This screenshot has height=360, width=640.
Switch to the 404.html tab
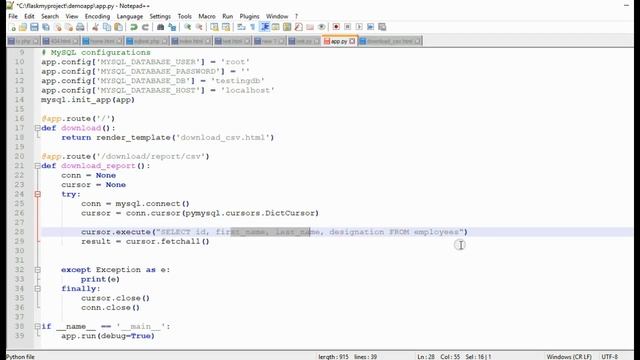click(61, 41)
